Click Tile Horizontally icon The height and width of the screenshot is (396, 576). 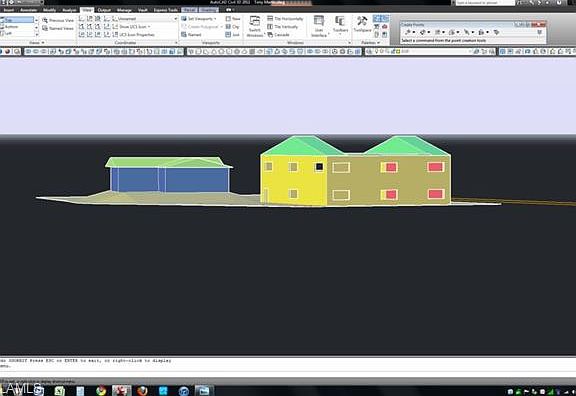coord(270,18)
